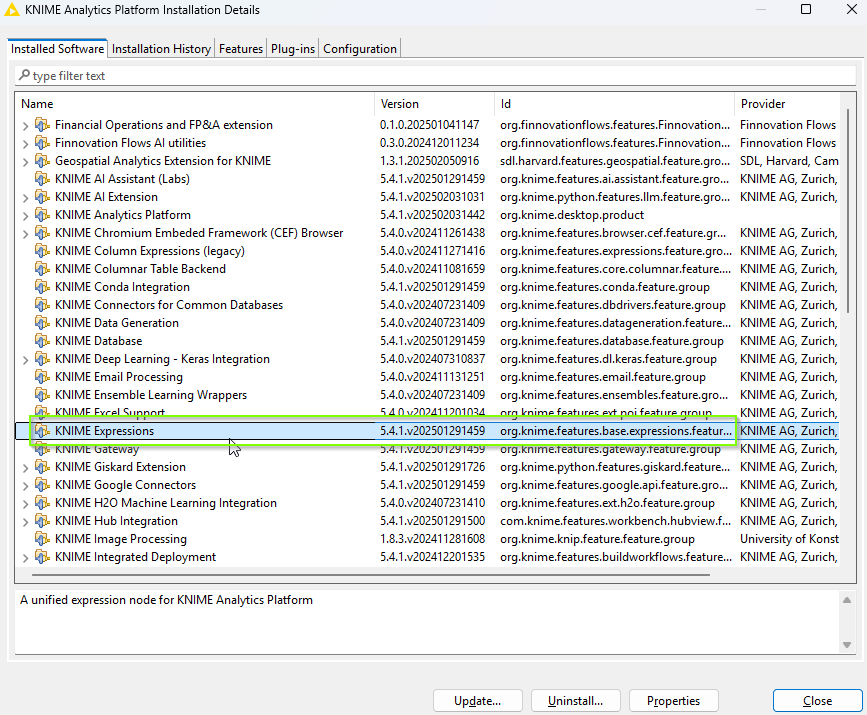Sort by the Version column header
Image resolution: width=867 pixels, height=715 pixels.
pos(435,103)
